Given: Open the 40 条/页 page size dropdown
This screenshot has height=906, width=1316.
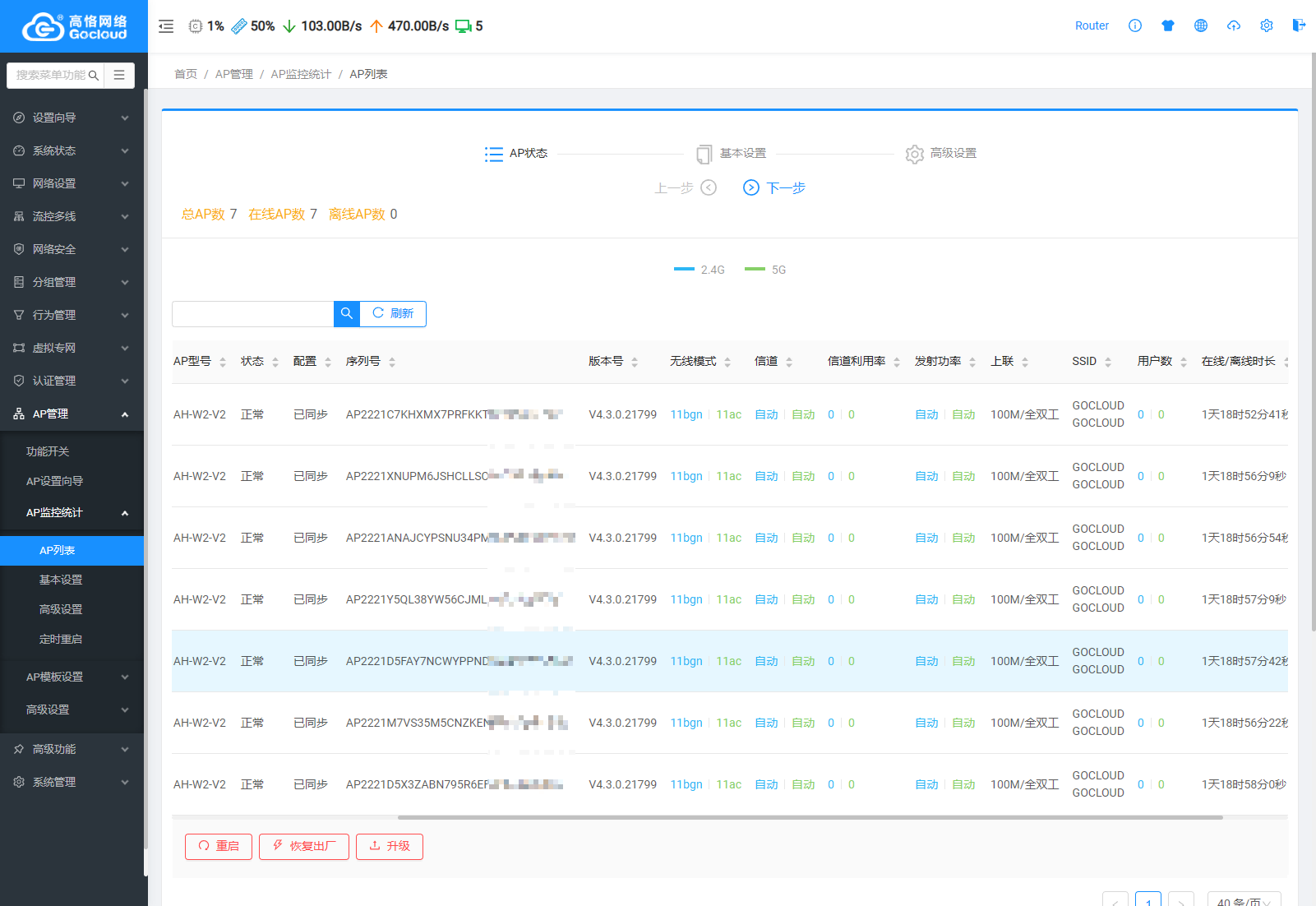Looking at the screenshot, I should (x=1244, y=899).
